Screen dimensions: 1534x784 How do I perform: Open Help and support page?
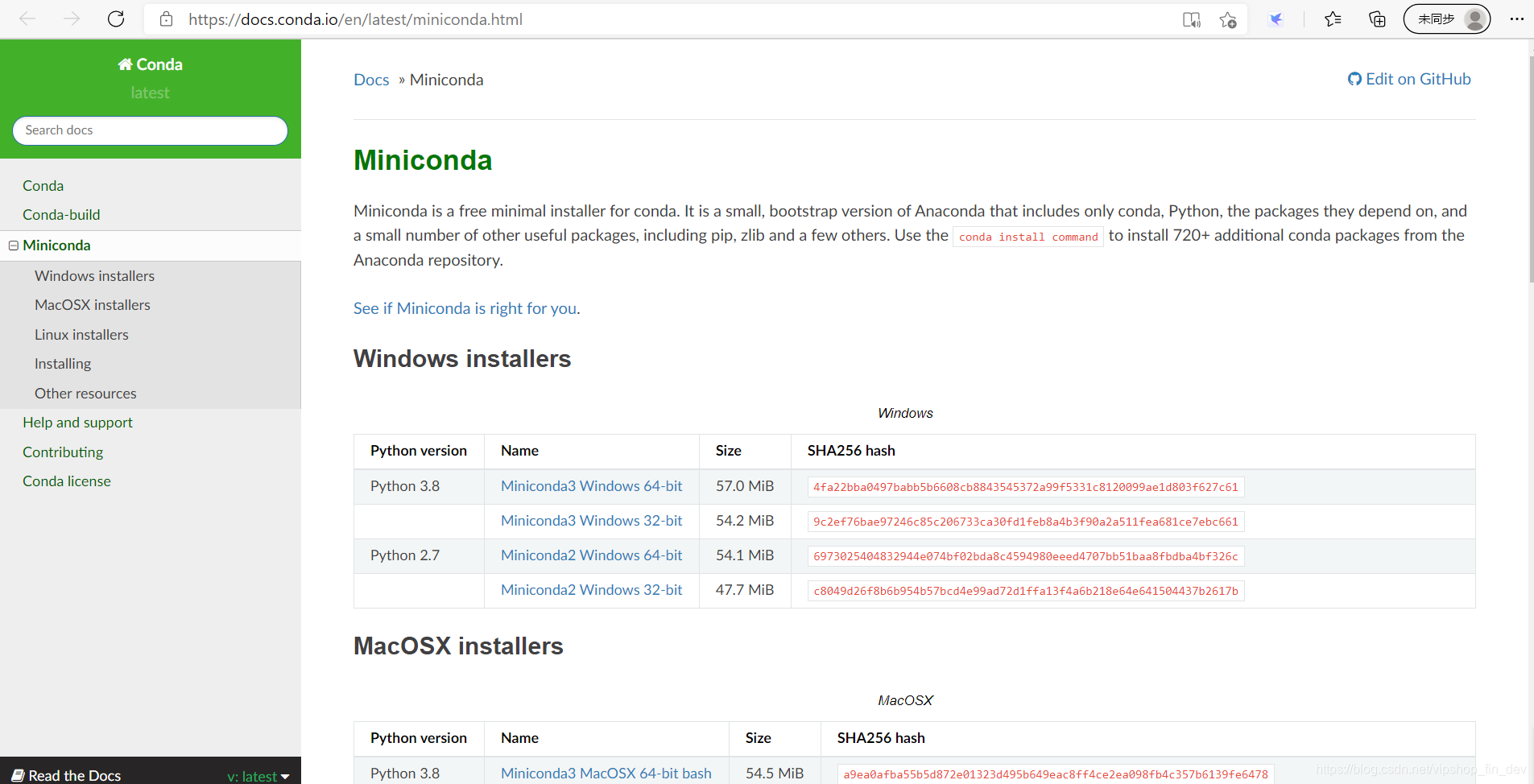[77, 423]
